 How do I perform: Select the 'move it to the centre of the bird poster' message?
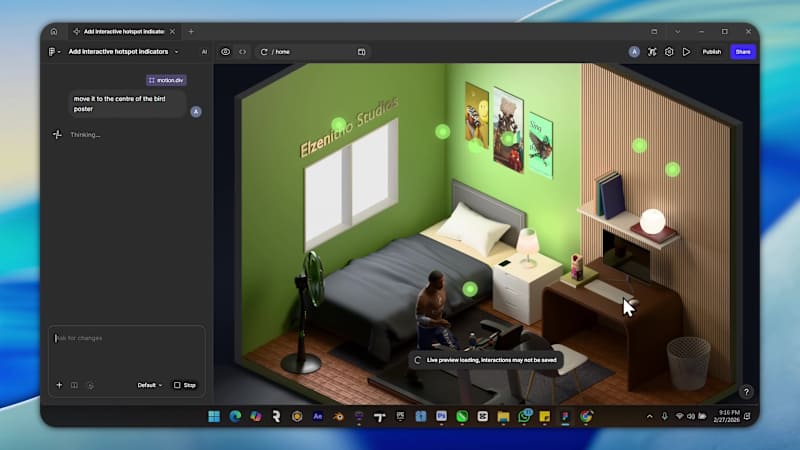coord(128,104)
